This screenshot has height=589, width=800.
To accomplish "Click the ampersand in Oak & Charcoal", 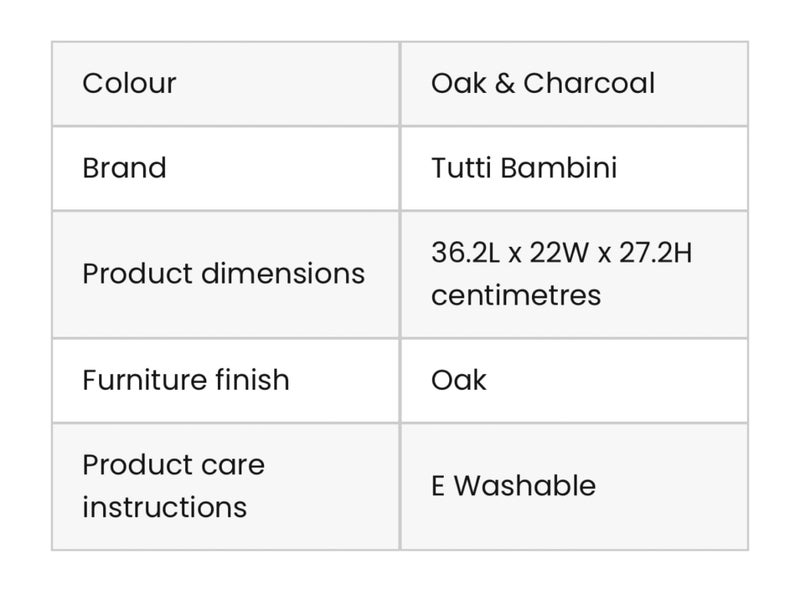I will 505,83.
